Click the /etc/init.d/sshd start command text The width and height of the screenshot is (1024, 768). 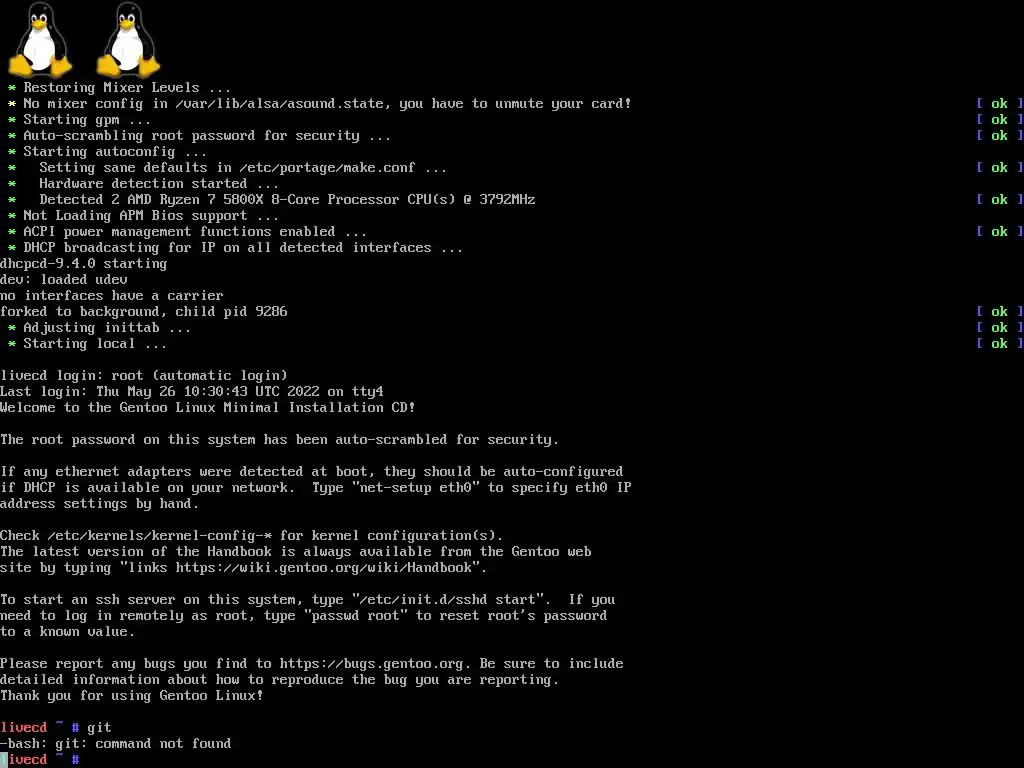click(451, 600)
